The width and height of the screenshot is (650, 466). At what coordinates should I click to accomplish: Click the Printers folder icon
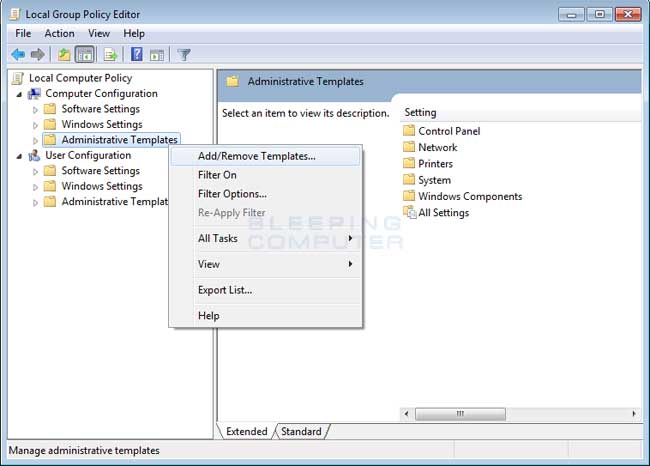409,163
